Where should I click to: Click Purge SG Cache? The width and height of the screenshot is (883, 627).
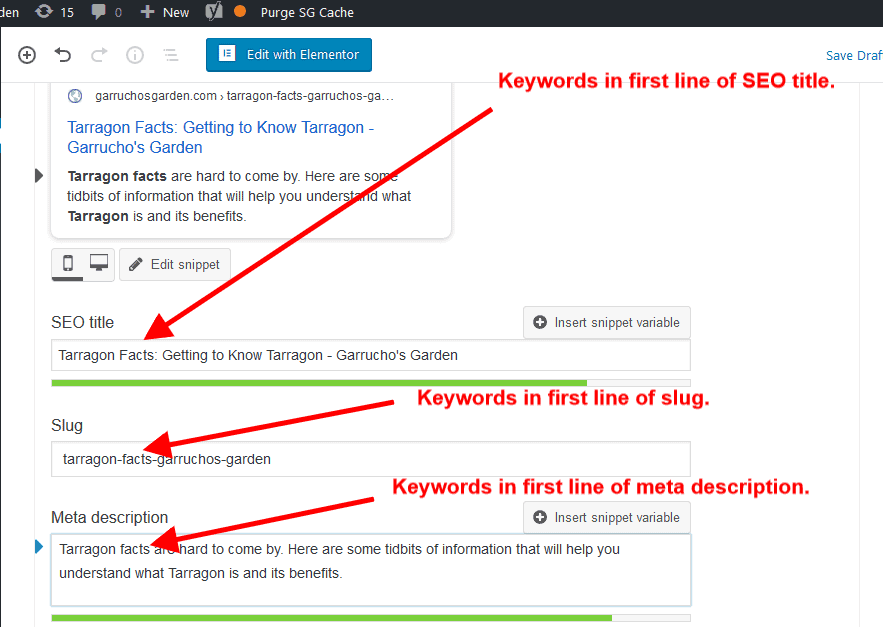(307, 12)
